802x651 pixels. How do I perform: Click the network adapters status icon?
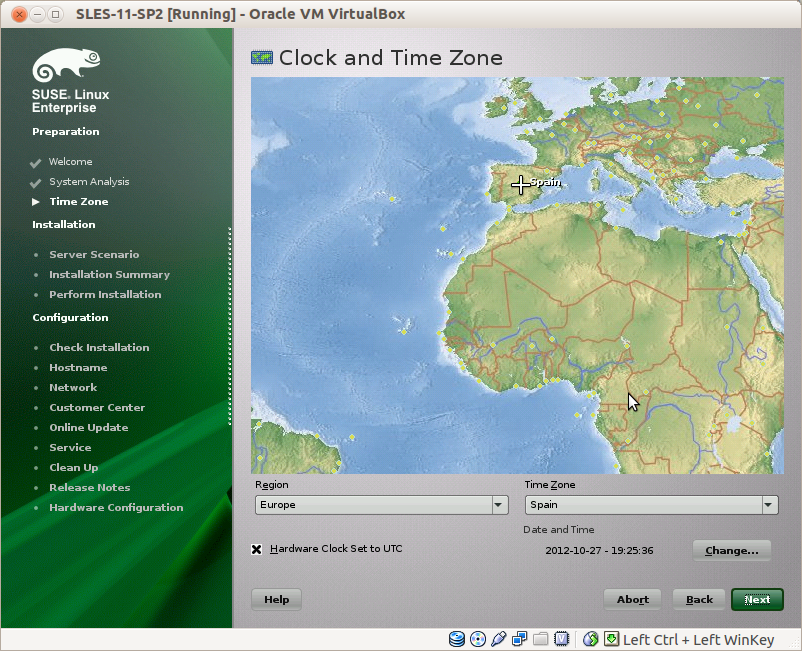tap(520, 639)
